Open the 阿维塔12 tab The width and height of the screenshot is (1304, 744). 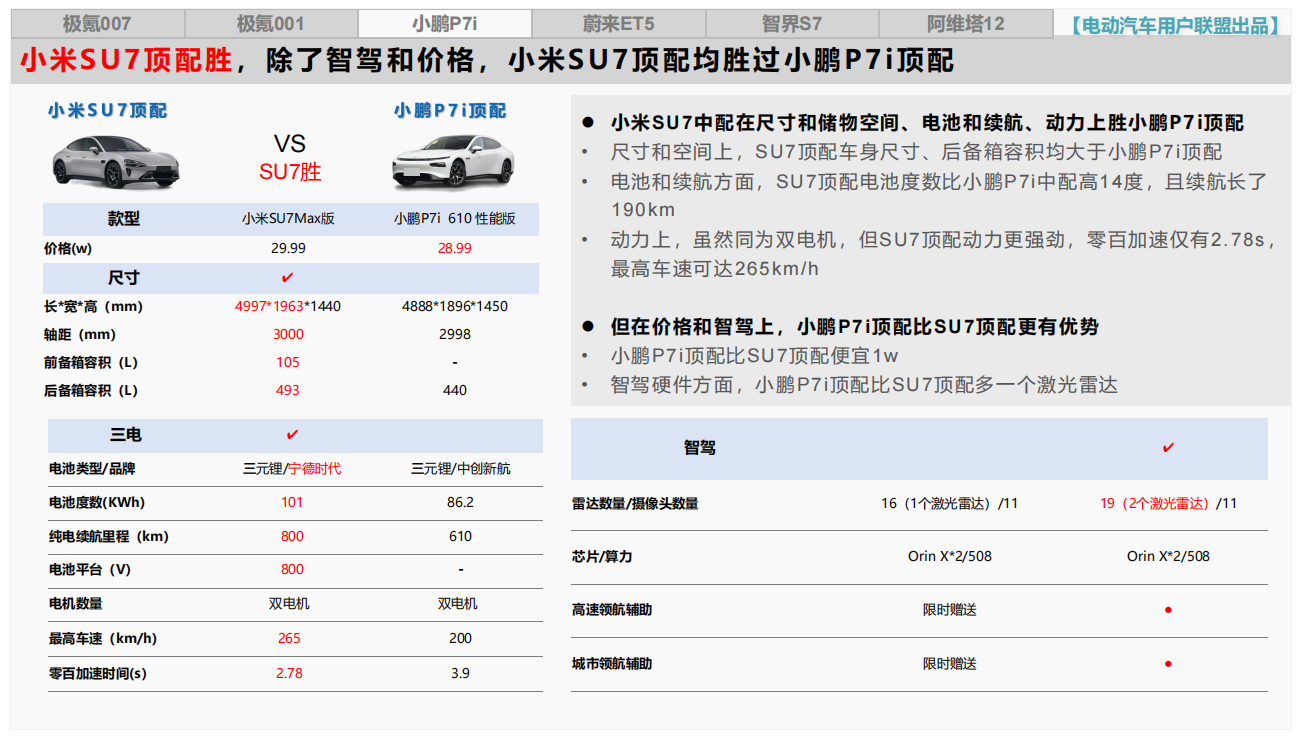point(965,24)
